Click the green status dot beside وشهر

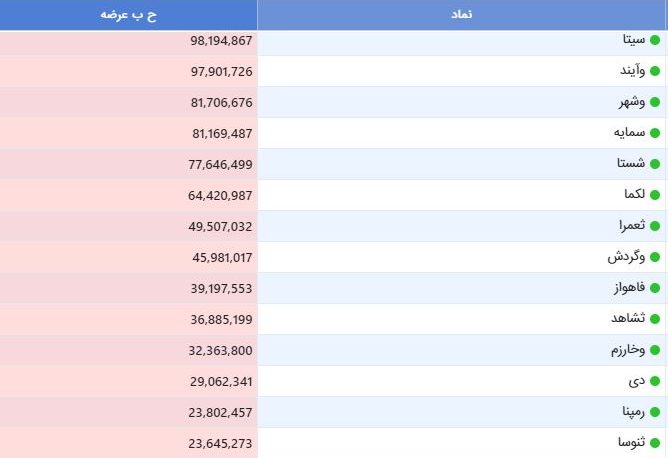655,102
